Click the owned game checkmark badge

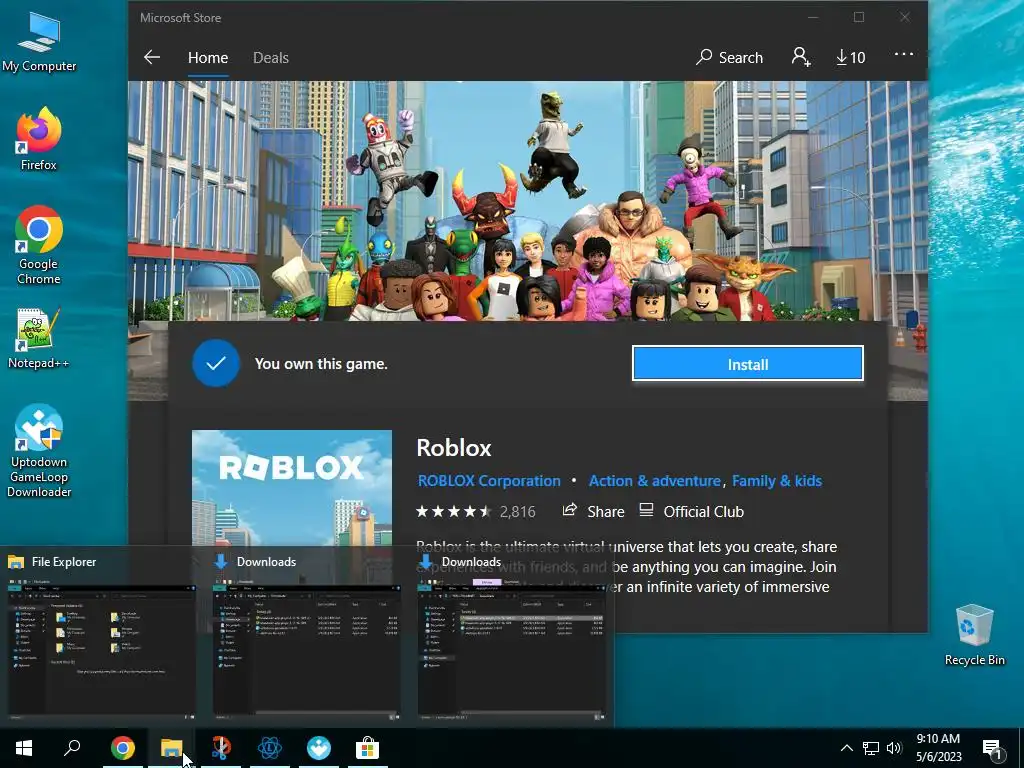pyautogui.click(x=216, y=363)
